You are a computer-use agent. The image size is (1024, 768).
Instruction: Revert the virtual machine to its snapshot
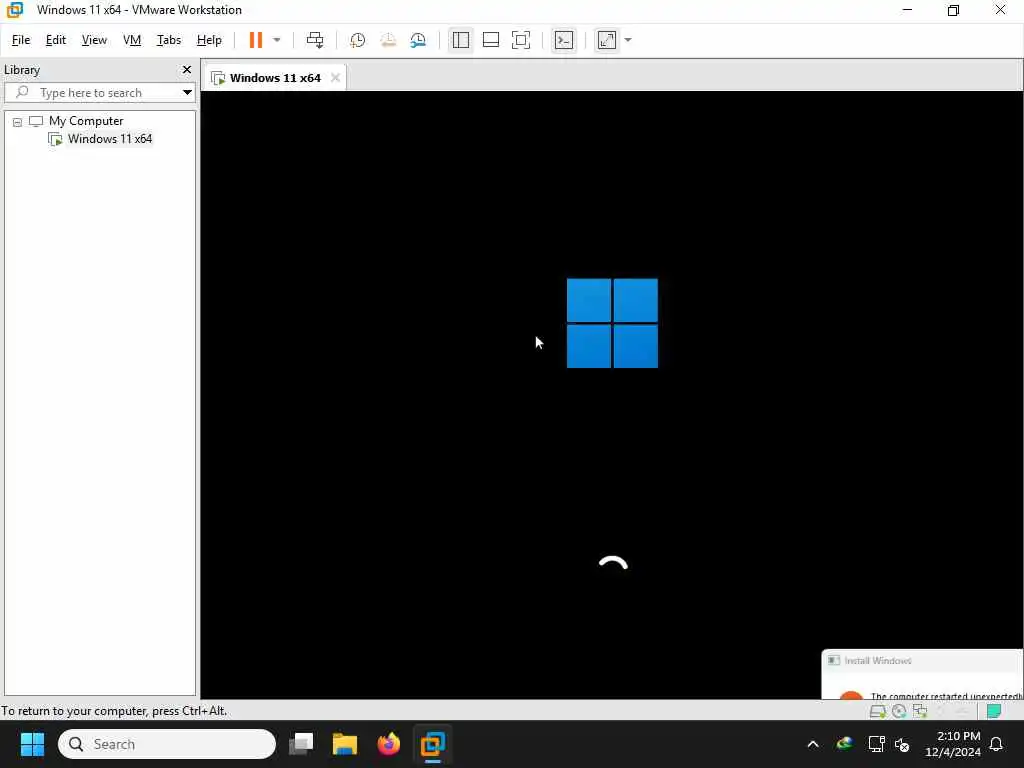click(388, 40)
